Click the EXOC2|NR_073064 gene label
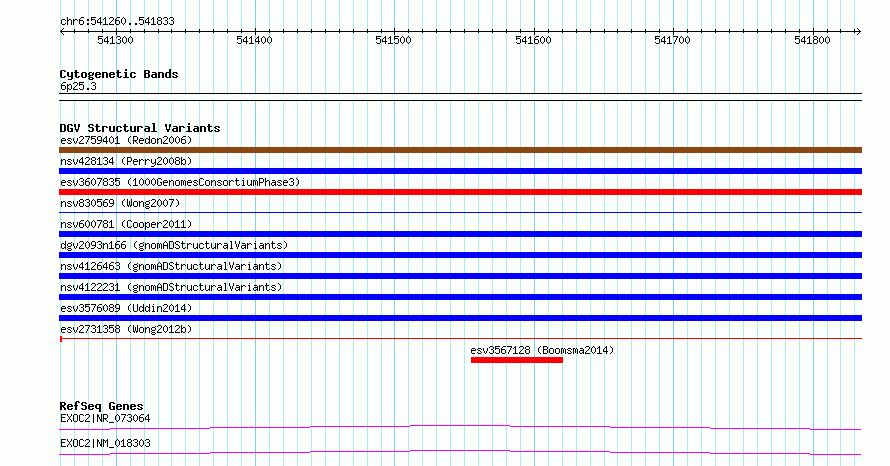This screenshot has width=890, height=466. (105, 418)
